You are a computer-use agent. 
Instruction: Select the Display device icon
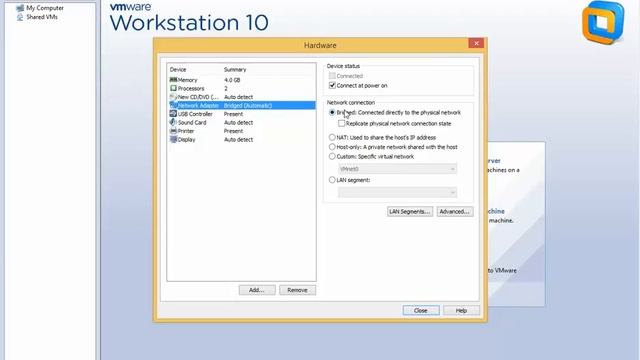(x=173, y=140)
